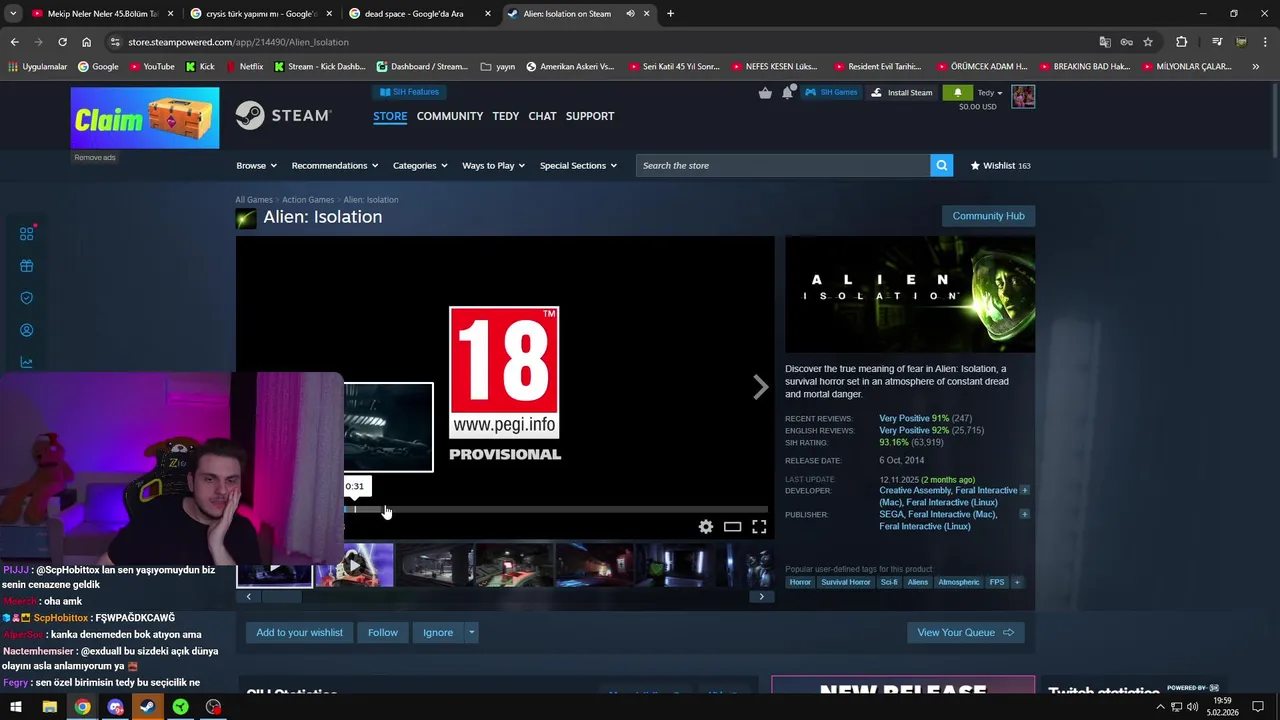Open Wishlist 163 link
This screenshot has width=1280, height=720.
(1000, 165)
